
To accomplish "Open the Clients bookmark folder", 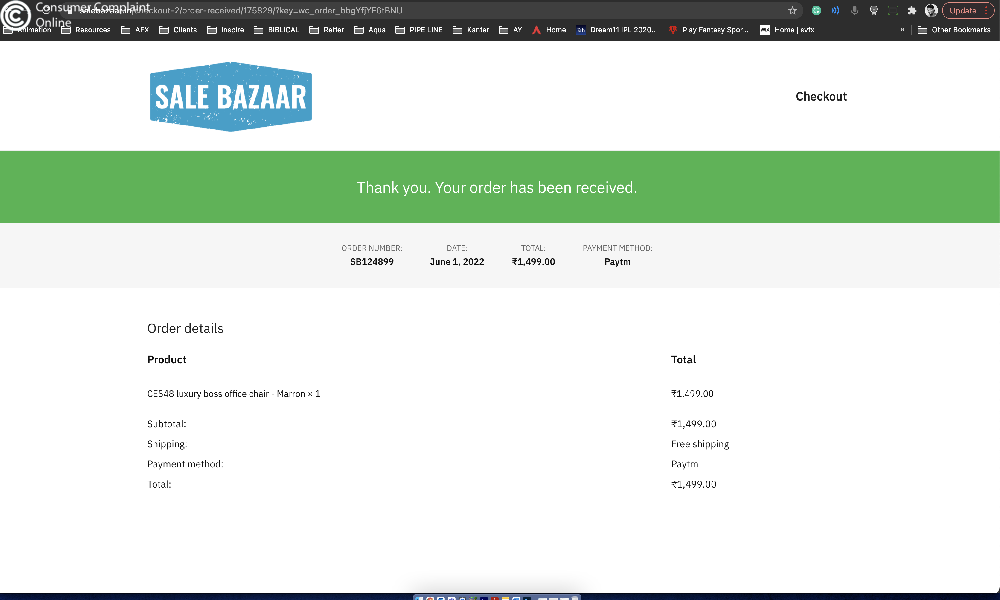I will 177,30.
